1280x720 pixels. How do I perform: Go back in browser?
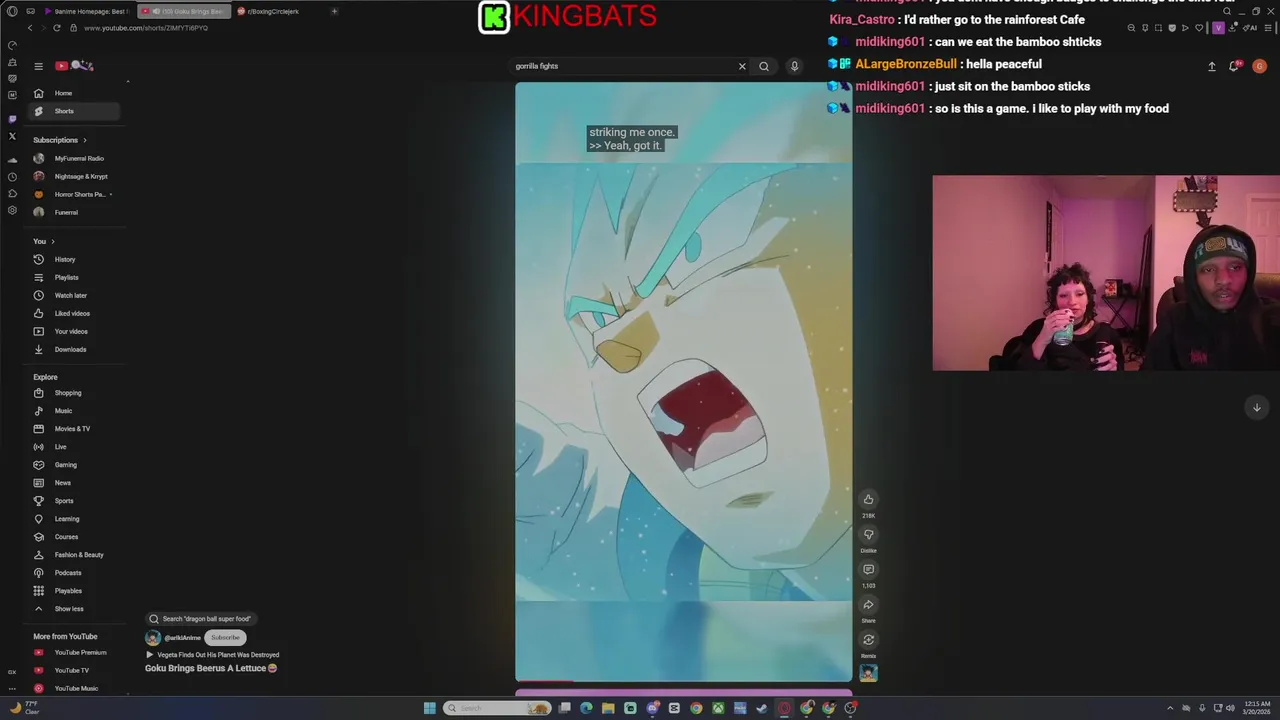(x=30, y=28)
